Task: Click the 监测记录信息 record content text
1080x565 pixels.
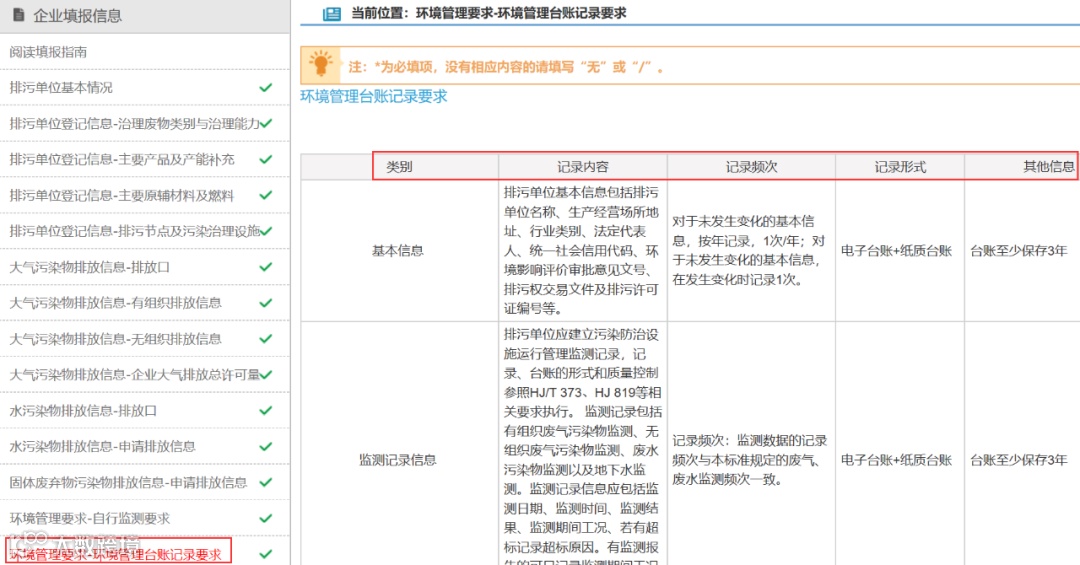Action: coord(583,446)
